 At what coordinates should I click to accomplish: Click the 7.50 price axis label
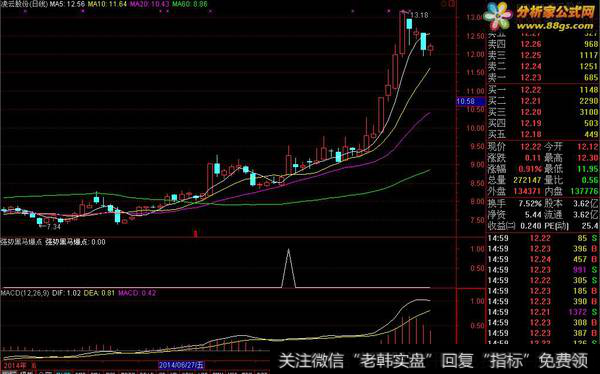(x=477, y=220)
